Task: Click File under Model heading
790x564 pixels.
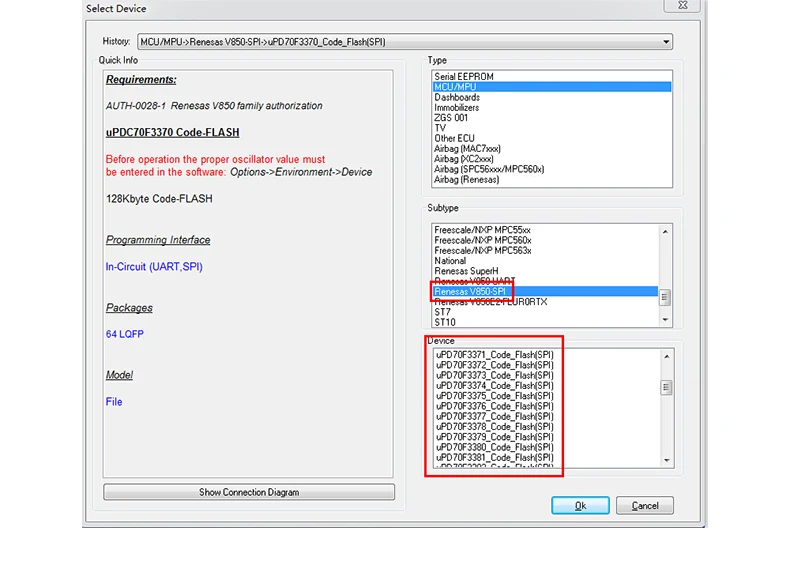Action: pyautogui.click(x=114, y=402)
